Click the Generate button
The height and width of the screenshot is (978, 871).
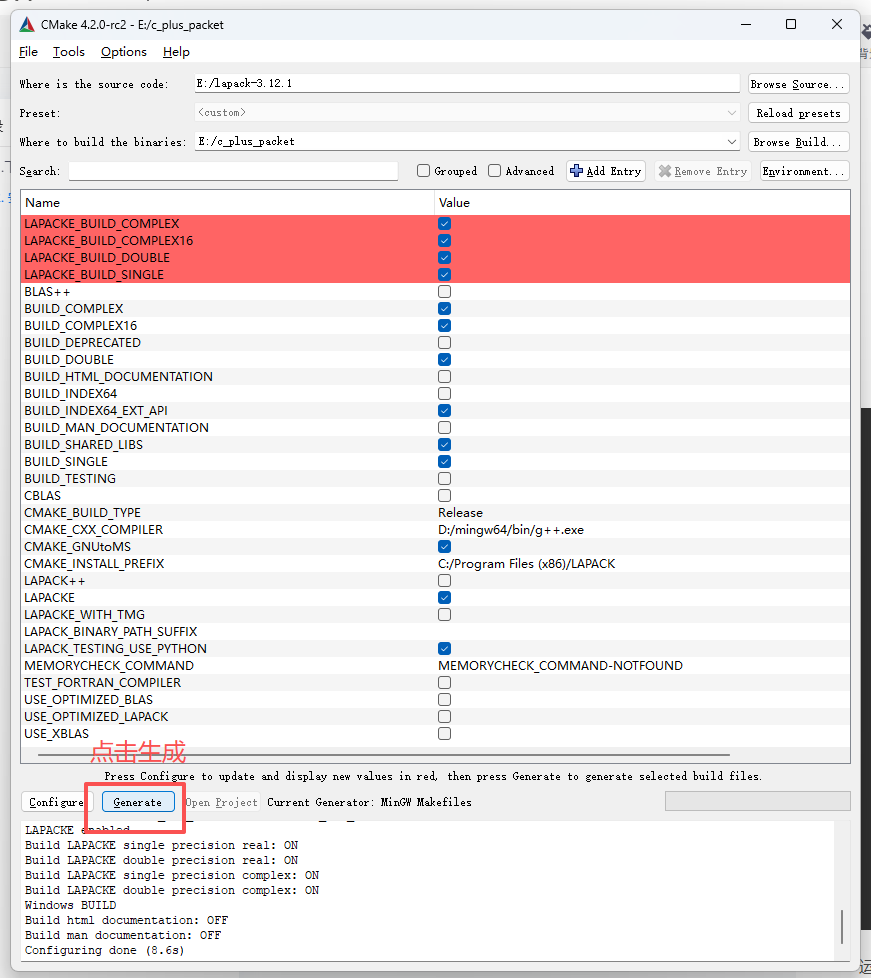(x=137, y=802)
